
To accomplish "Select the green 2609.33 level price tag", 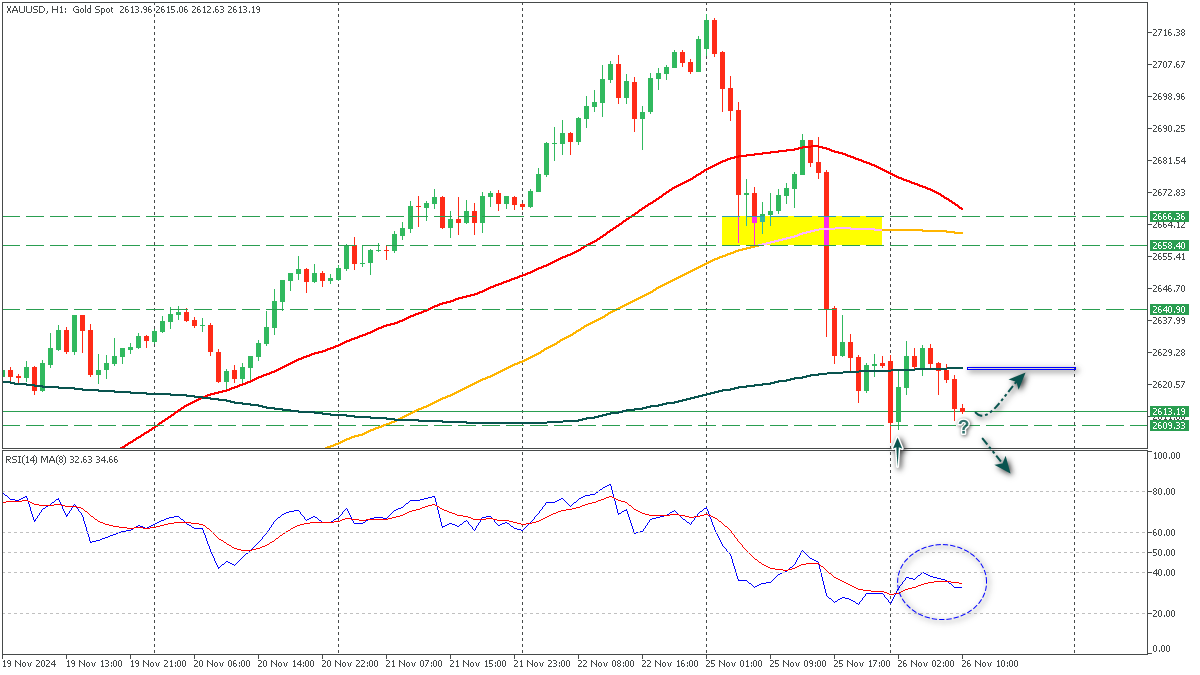I will 1169,425.
